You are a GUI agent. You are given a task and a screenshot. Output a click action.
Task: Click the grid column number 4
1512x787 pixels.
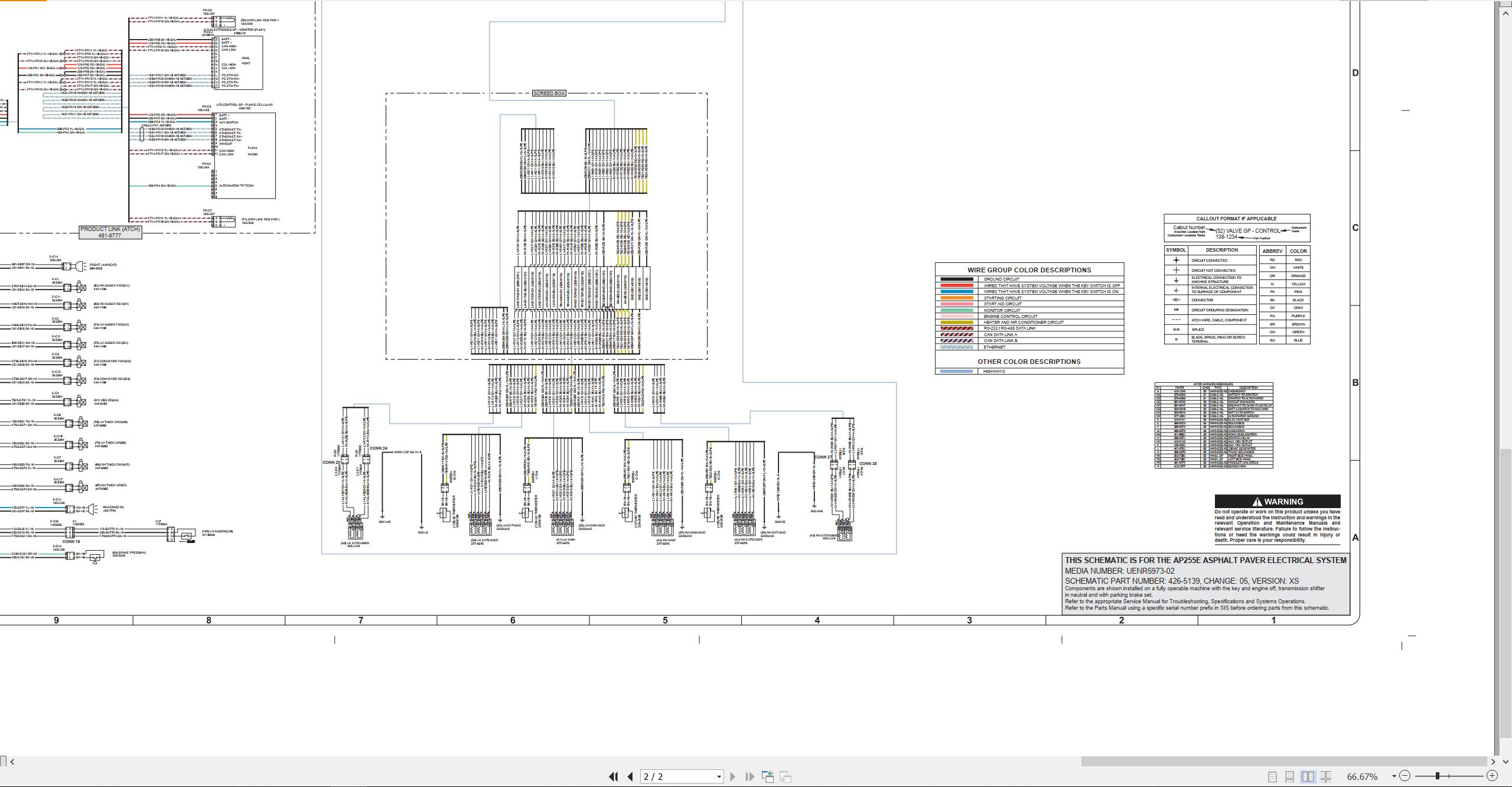click(x=817, y=620)
